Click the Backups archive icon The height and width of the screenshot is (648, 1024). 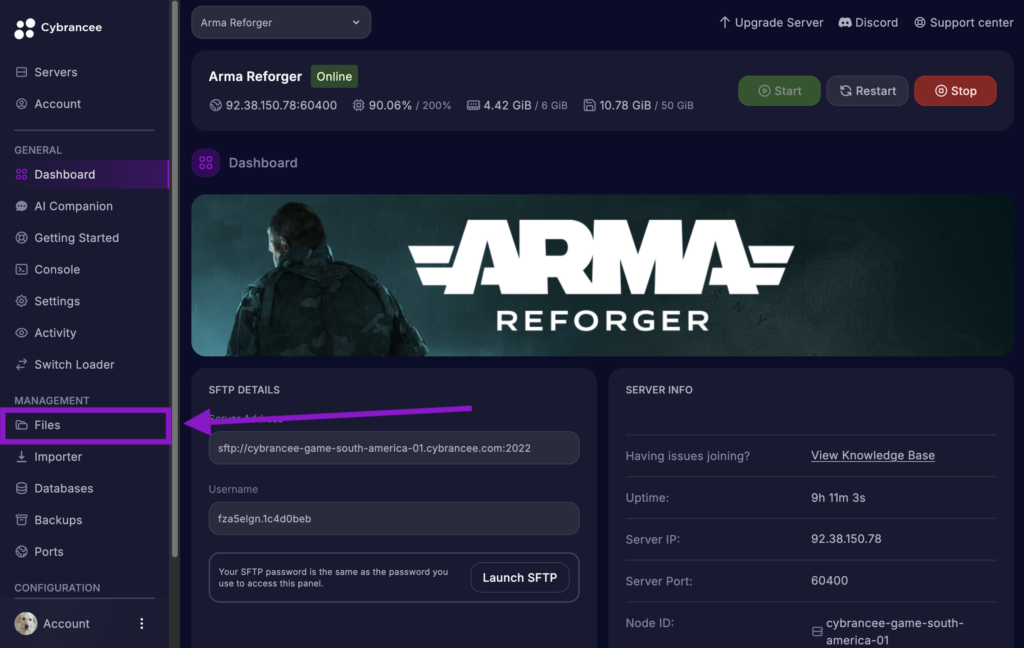[22, 520]
